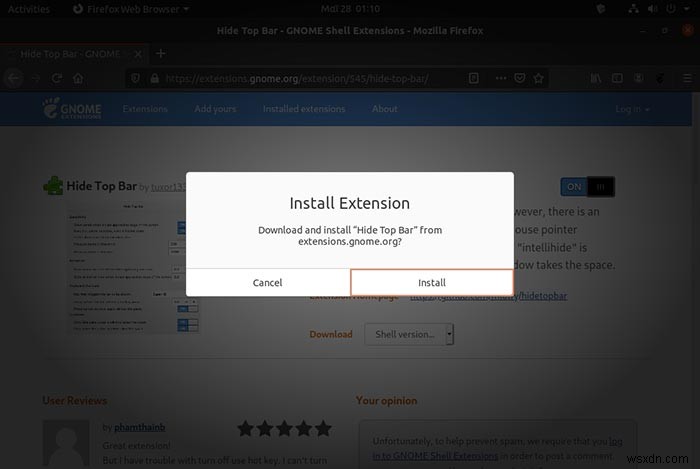Expand the Log in dropdown
700x469 pixels.
pyautogui.click(x=633, y=109)
